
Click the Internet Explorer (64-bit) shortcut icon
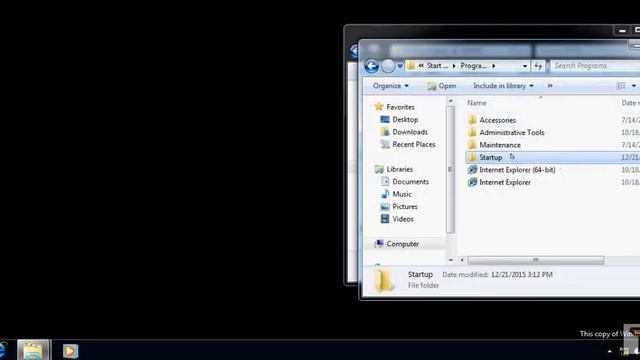pos(472,169)
